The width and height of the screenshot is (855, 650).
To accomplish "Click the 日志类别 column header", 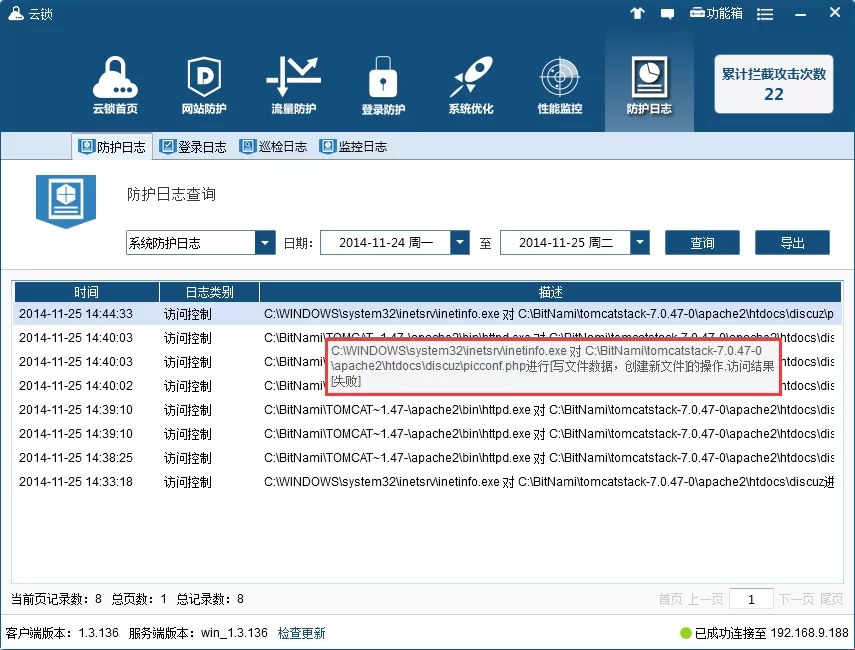I will [x=209, y=292].
